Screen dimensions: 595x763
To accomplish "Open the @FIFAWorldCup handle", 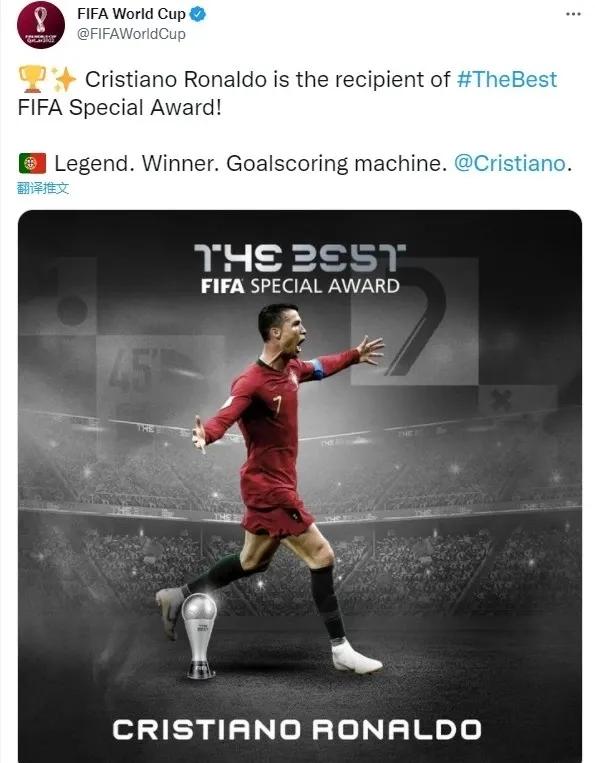I will [131, 34].
